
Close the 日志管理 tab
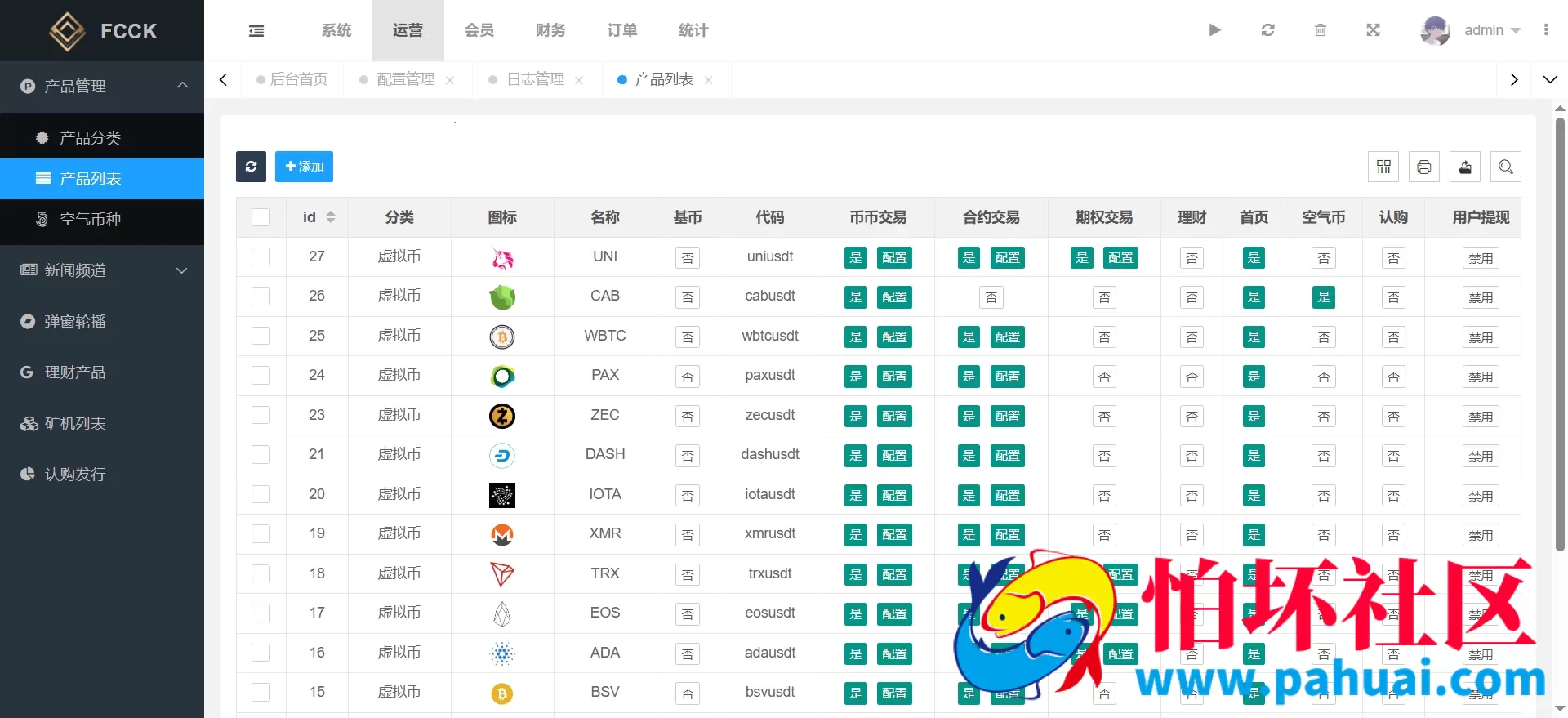[x=579, y=80]
